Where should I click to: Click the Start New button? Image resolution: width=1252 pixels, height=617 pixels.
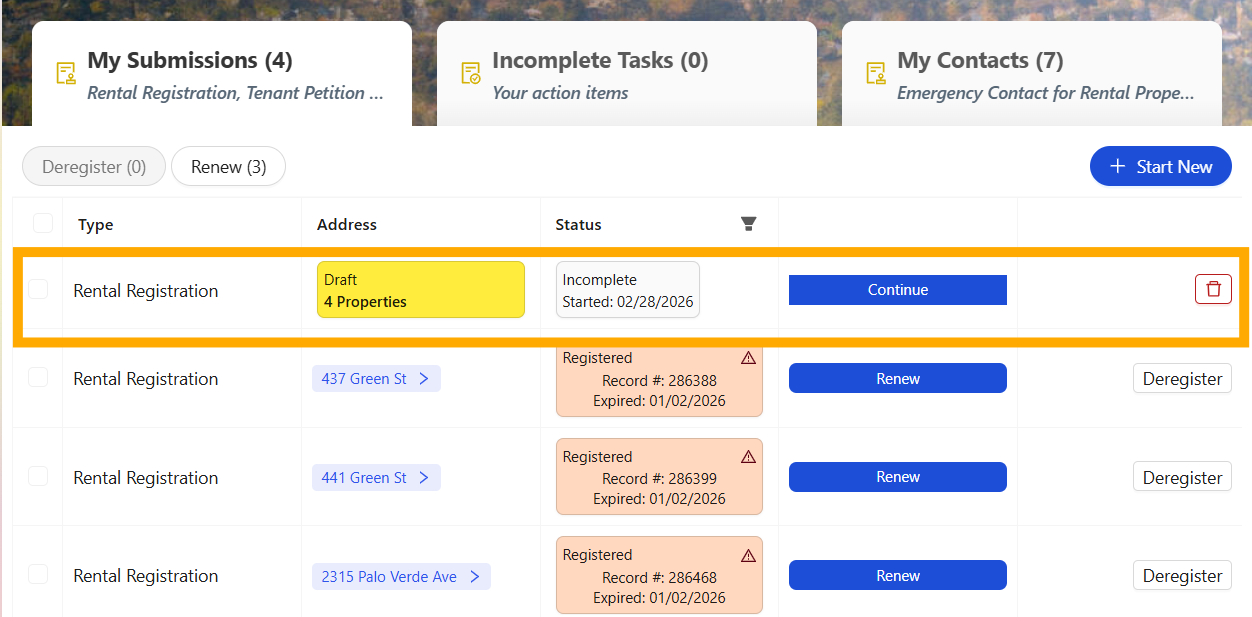[1161, 167]
